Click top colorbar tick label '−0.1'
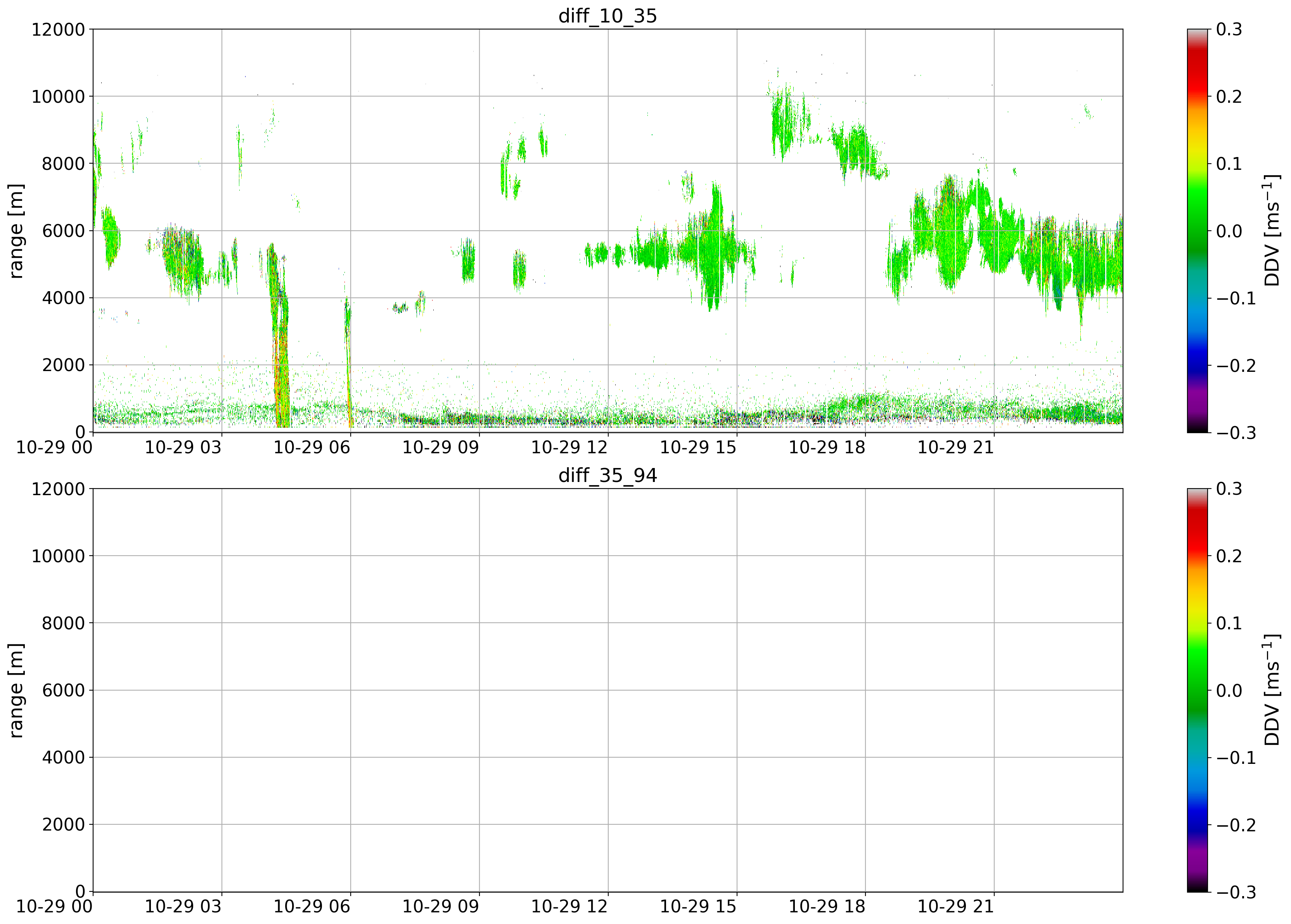1291x924 pixels. click(1236, 298)
